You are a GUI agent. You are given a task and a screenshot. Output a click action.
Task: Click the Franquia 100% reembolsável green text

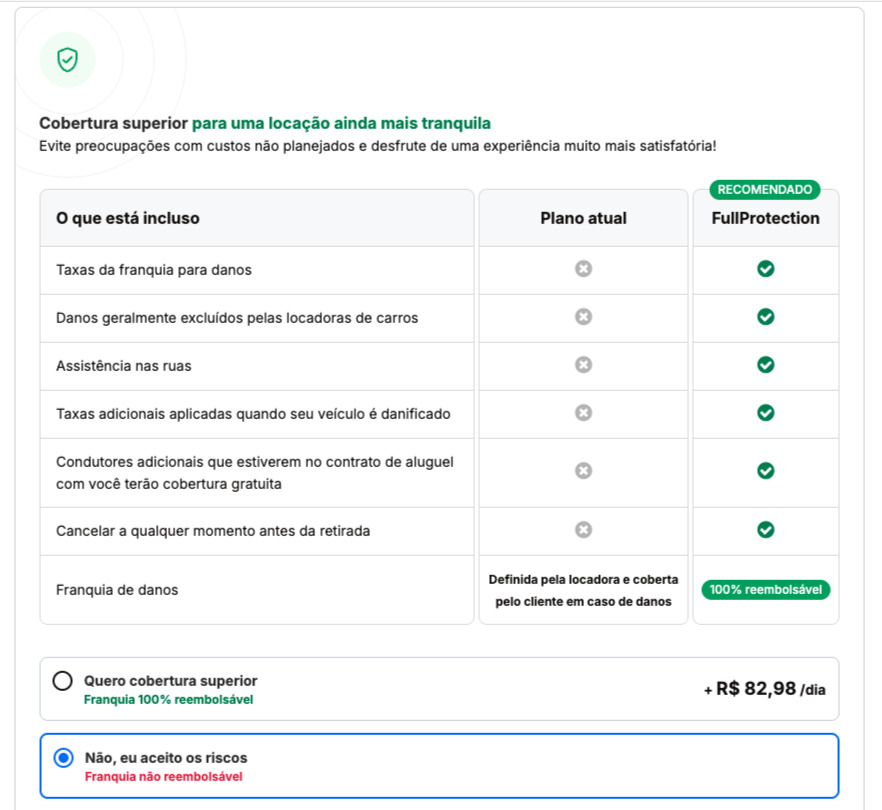[x=168, y=700]
